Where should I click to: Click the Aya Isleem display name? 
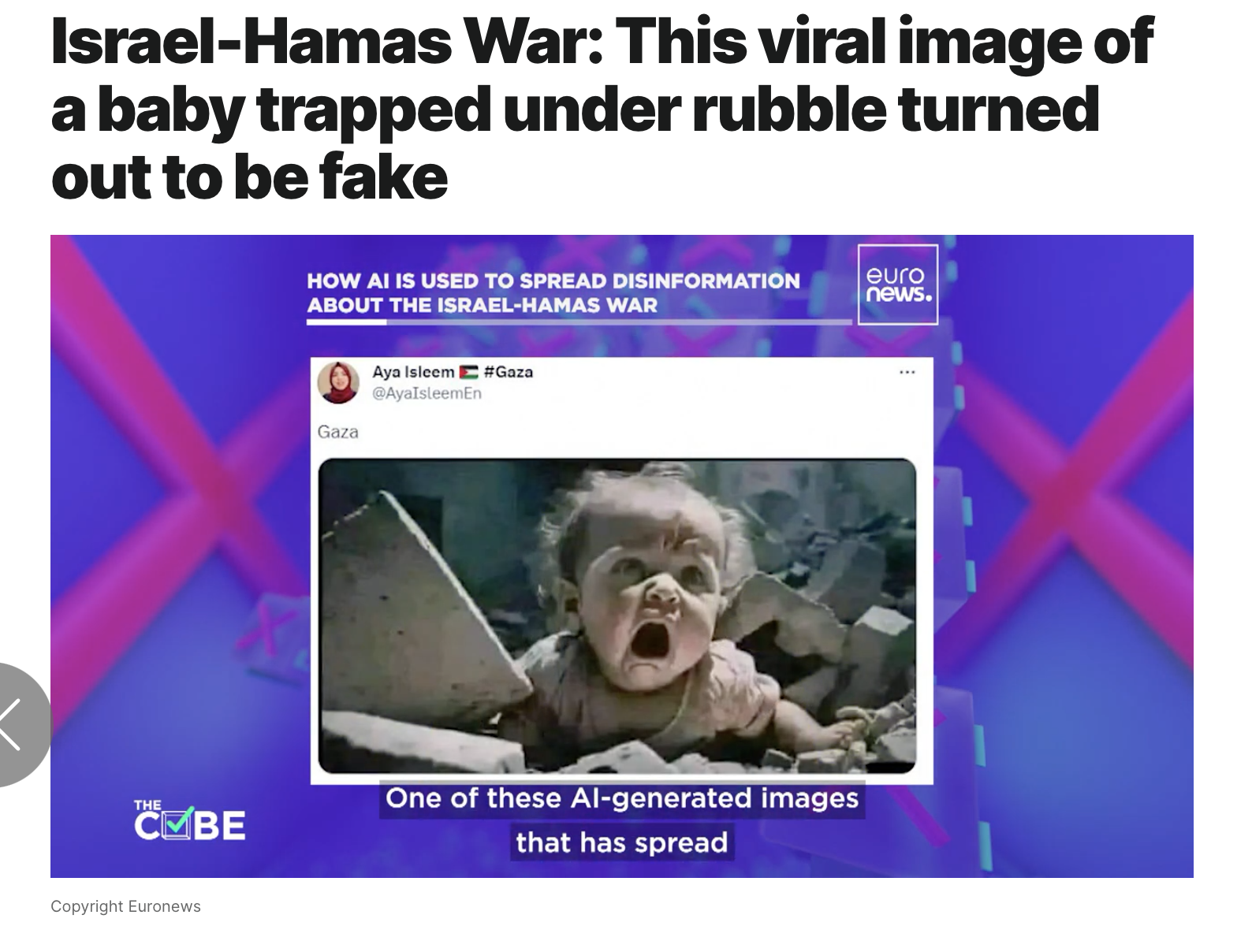413,372
